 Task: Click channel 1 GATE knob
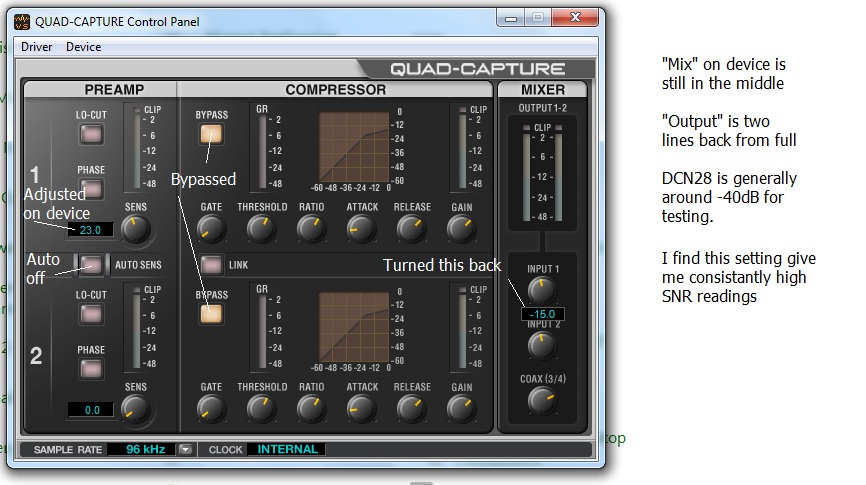click(x=211, y=229)
